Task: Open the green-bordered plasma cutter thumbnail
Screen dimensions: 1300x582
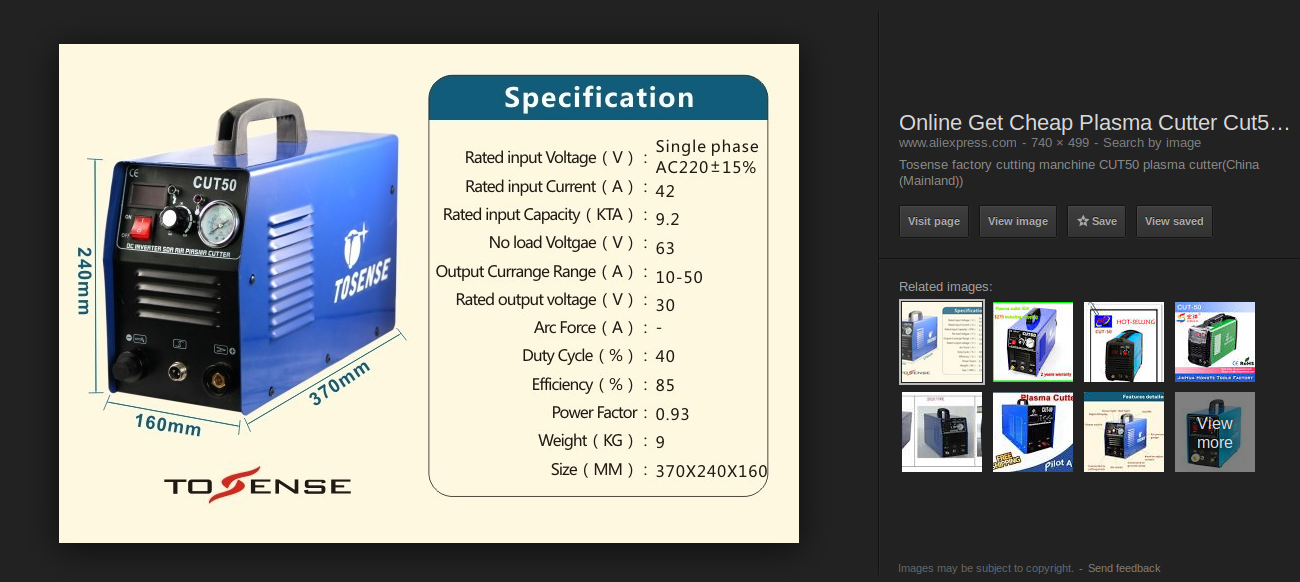Action: tap(1032, 342)
